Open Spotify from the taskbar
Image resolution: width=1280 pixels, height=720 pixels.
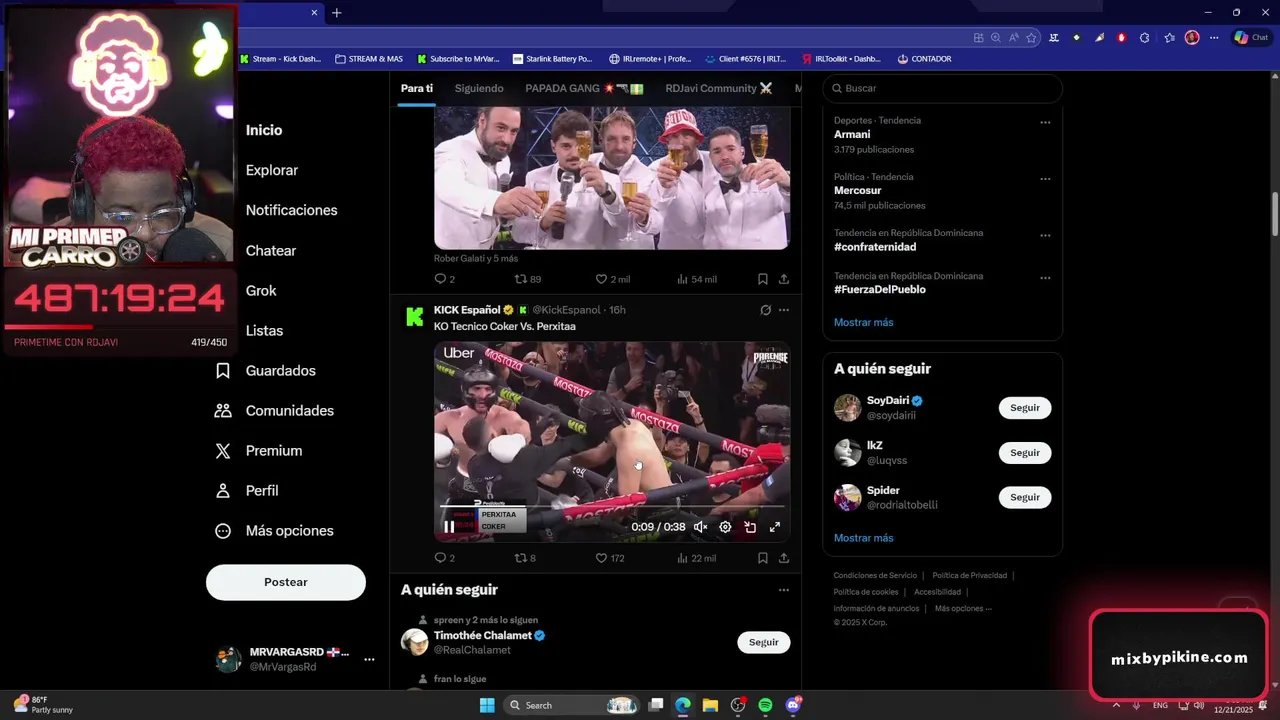tap(765, 705)
